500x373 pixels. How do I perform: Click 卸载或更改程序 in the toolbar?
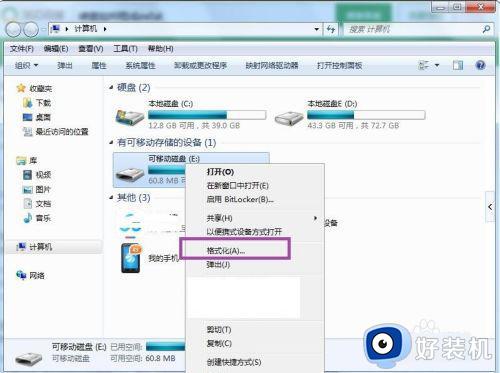click(200, 65)
